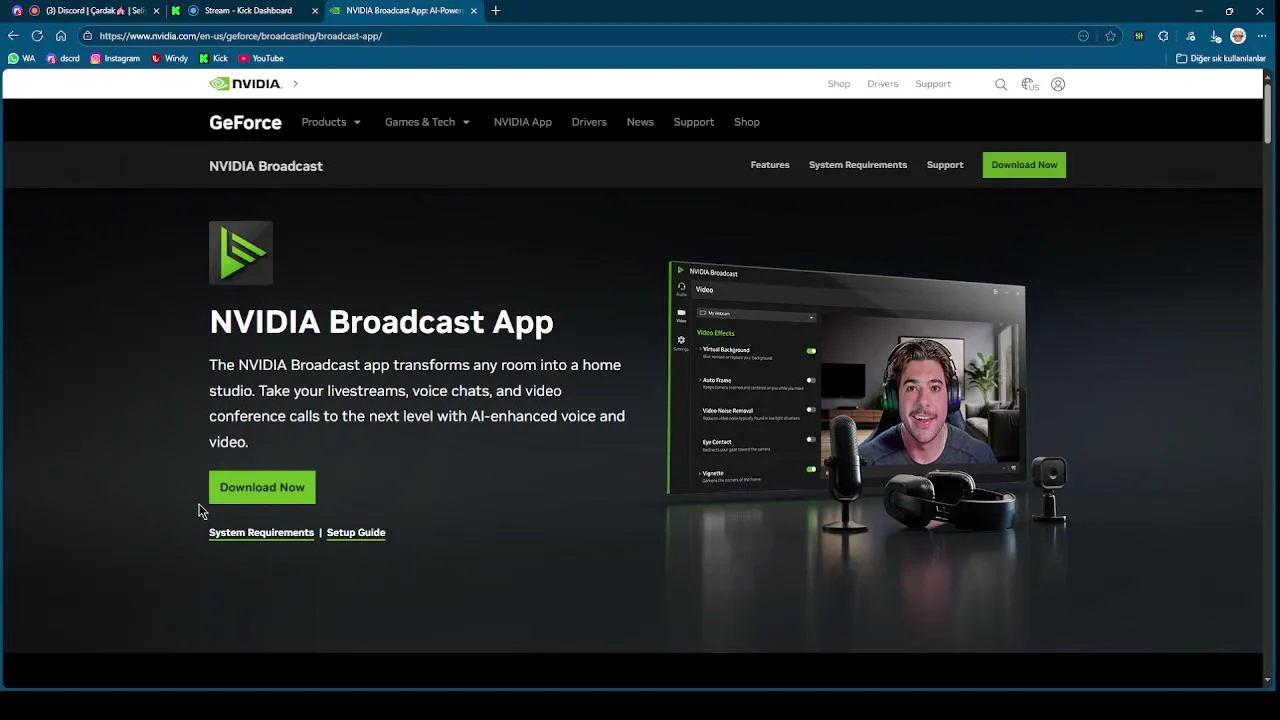Select the NVIDIA Broadcast App browser tab

click(403, 11)
